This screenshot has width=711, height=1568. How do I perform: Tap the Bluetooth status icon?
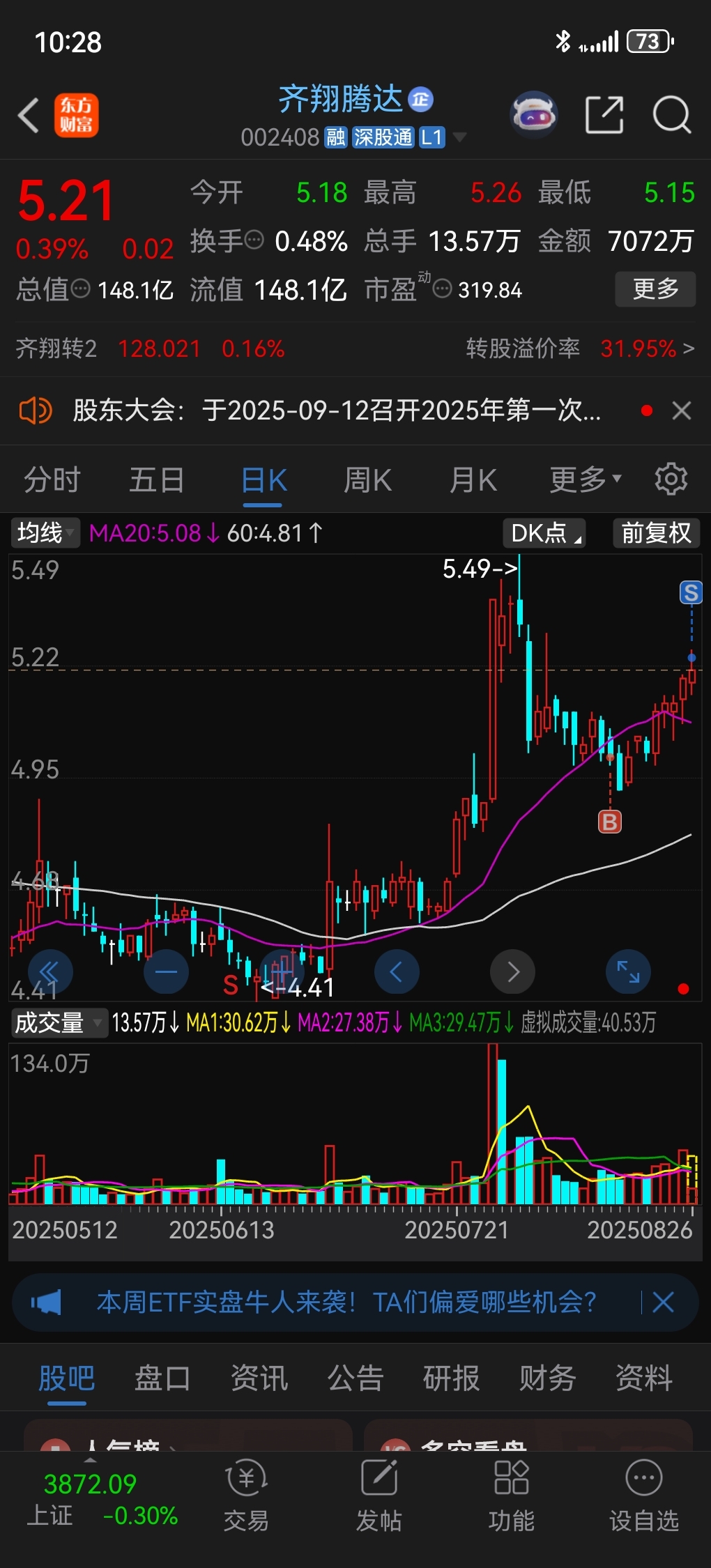[x=563, y=42]
